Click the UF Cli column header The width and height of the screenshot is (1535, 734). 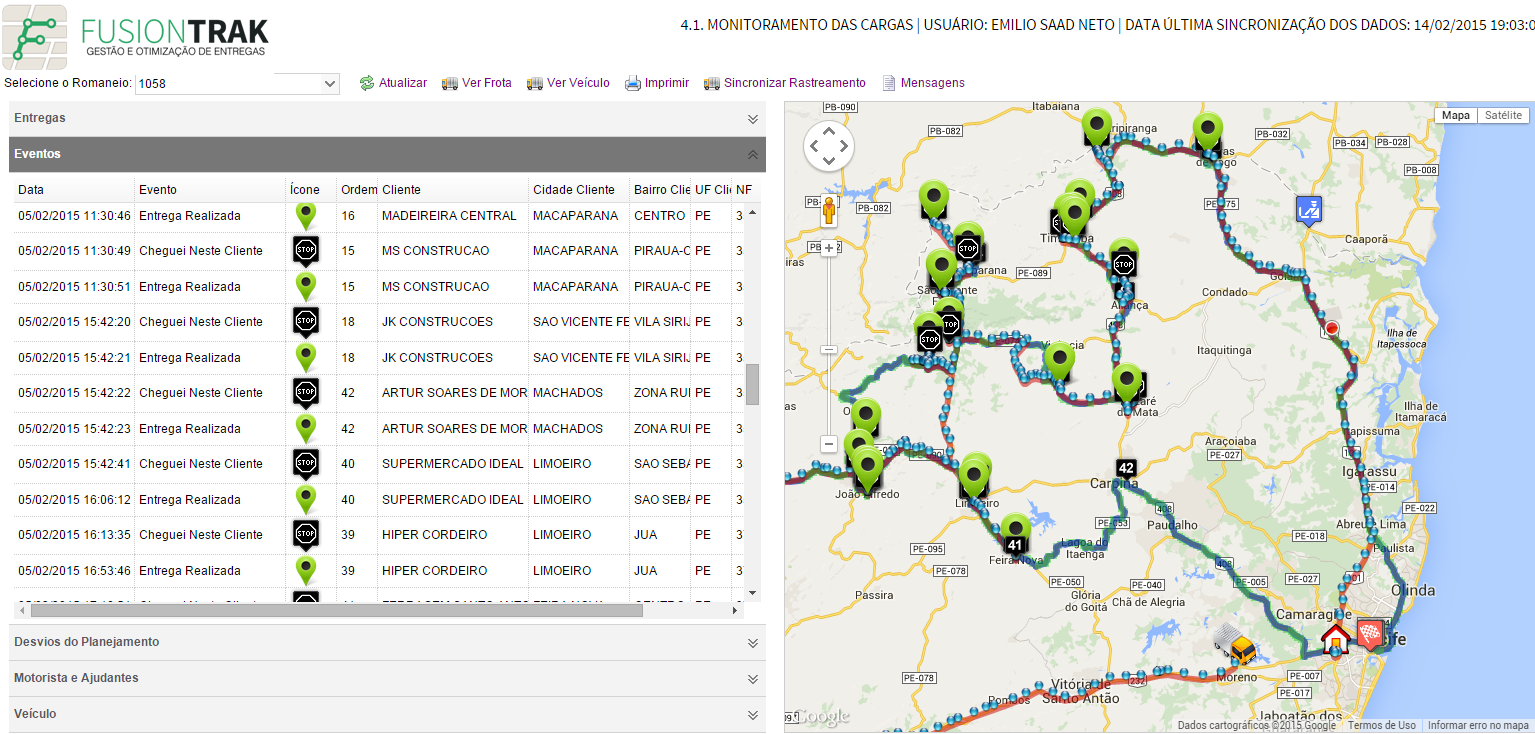tap(710, 189)
